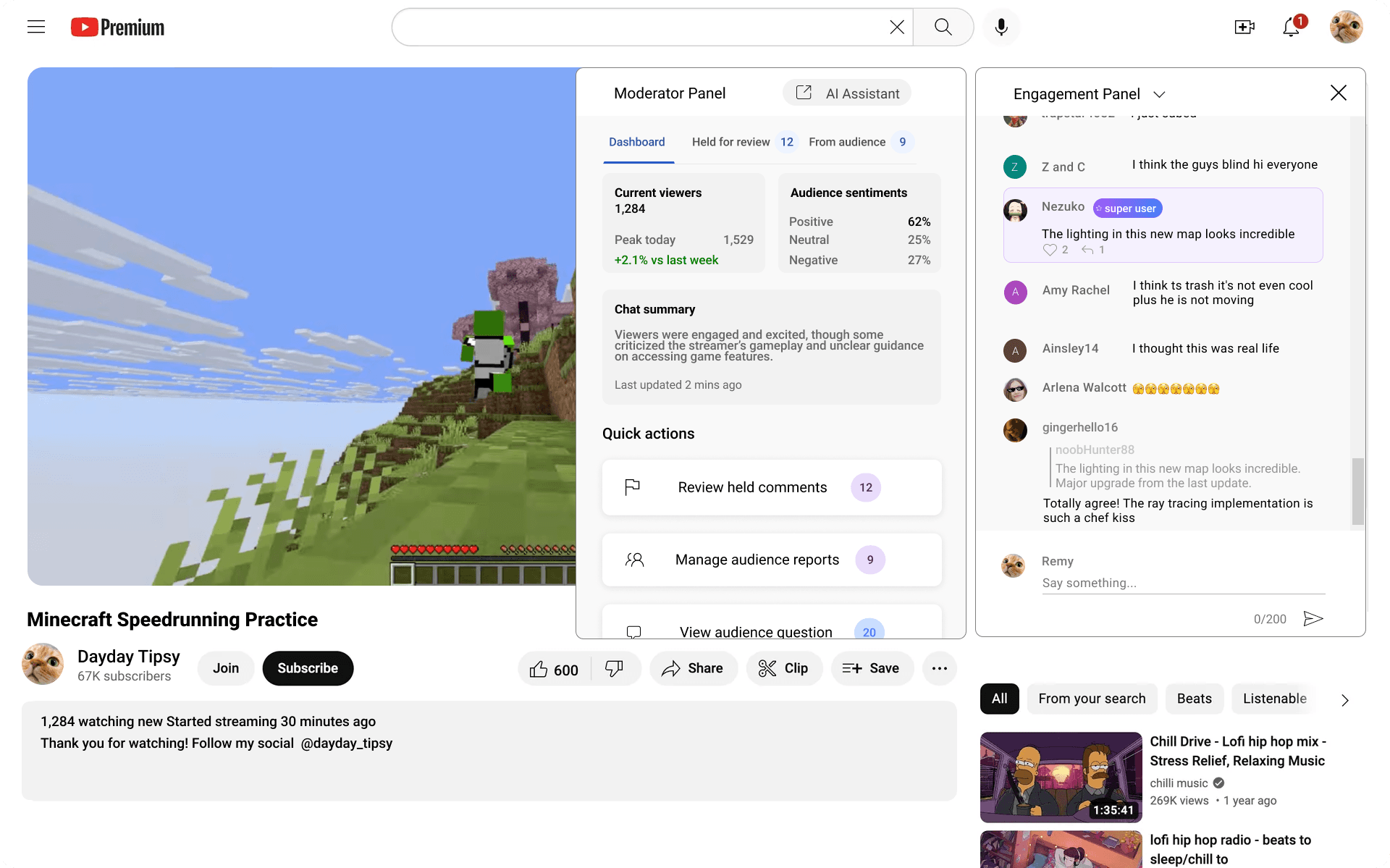Click Manage audience reports action
The image size is (1390, 868).
(772, 560)
